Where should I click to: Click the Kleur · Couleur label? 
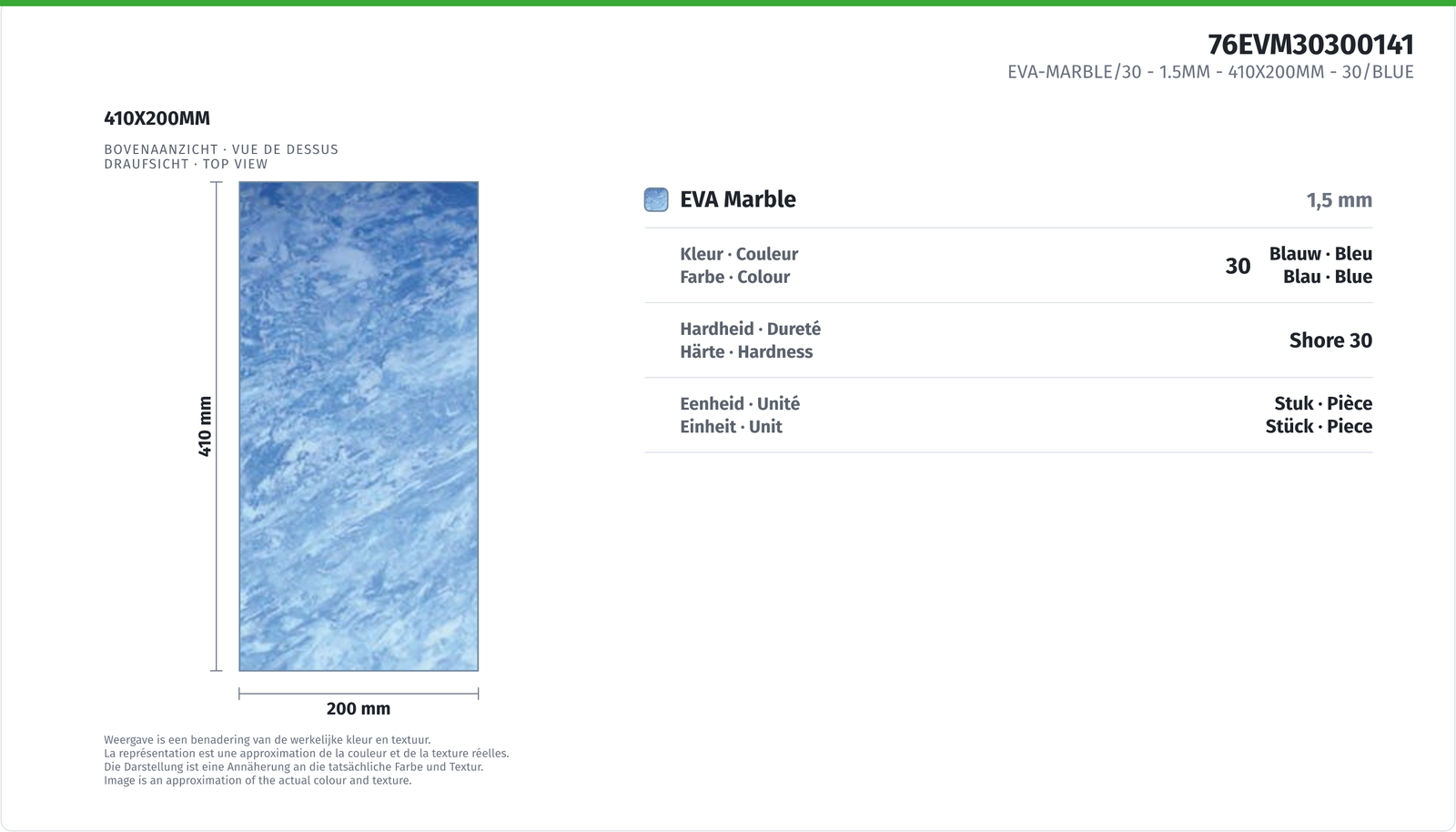click(739, 254)
